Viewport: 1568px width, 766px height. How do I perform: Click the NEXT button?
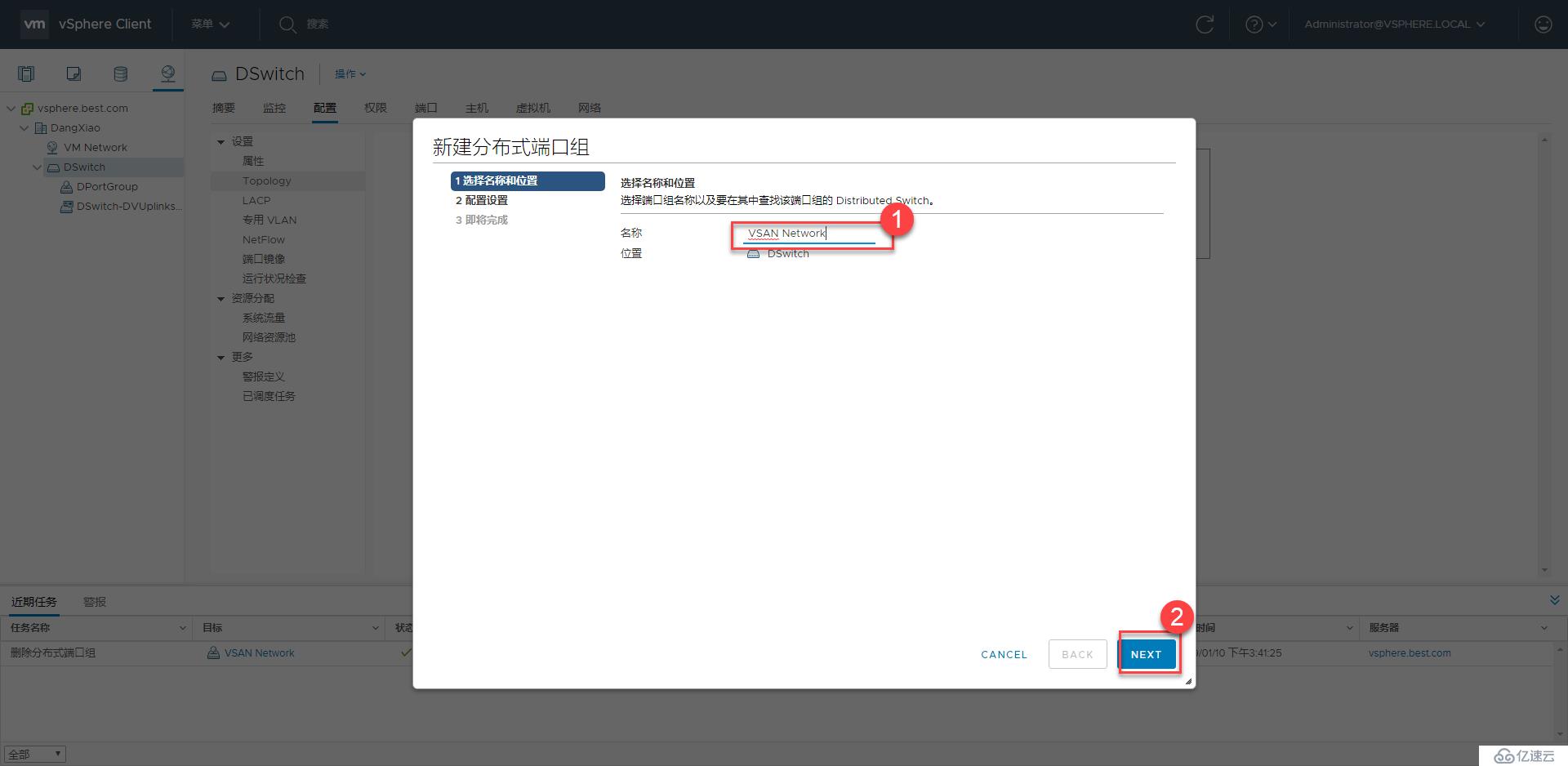point(1147,654)
